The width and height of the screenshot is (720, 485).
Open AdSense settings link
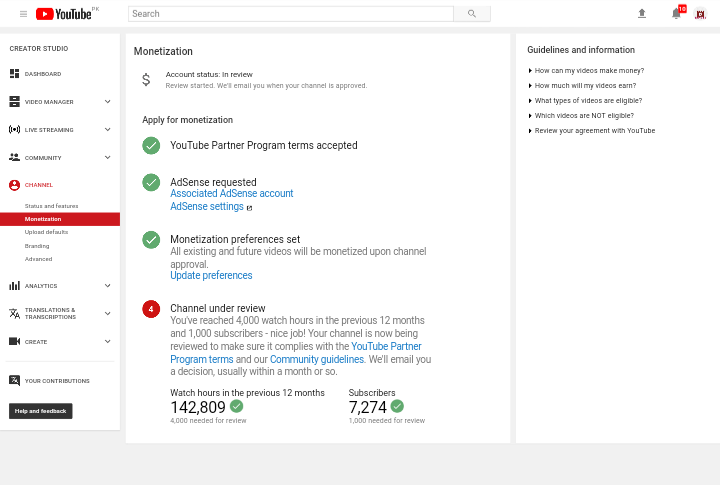click(x=207, y=207)
